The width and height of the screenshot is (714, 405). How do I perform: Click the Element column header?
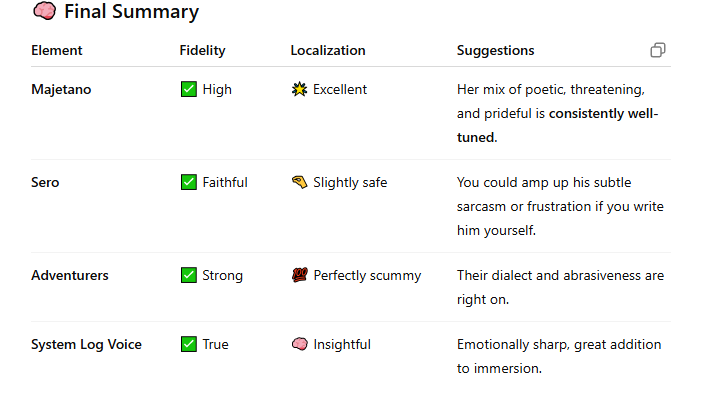(x=56, y=50)
